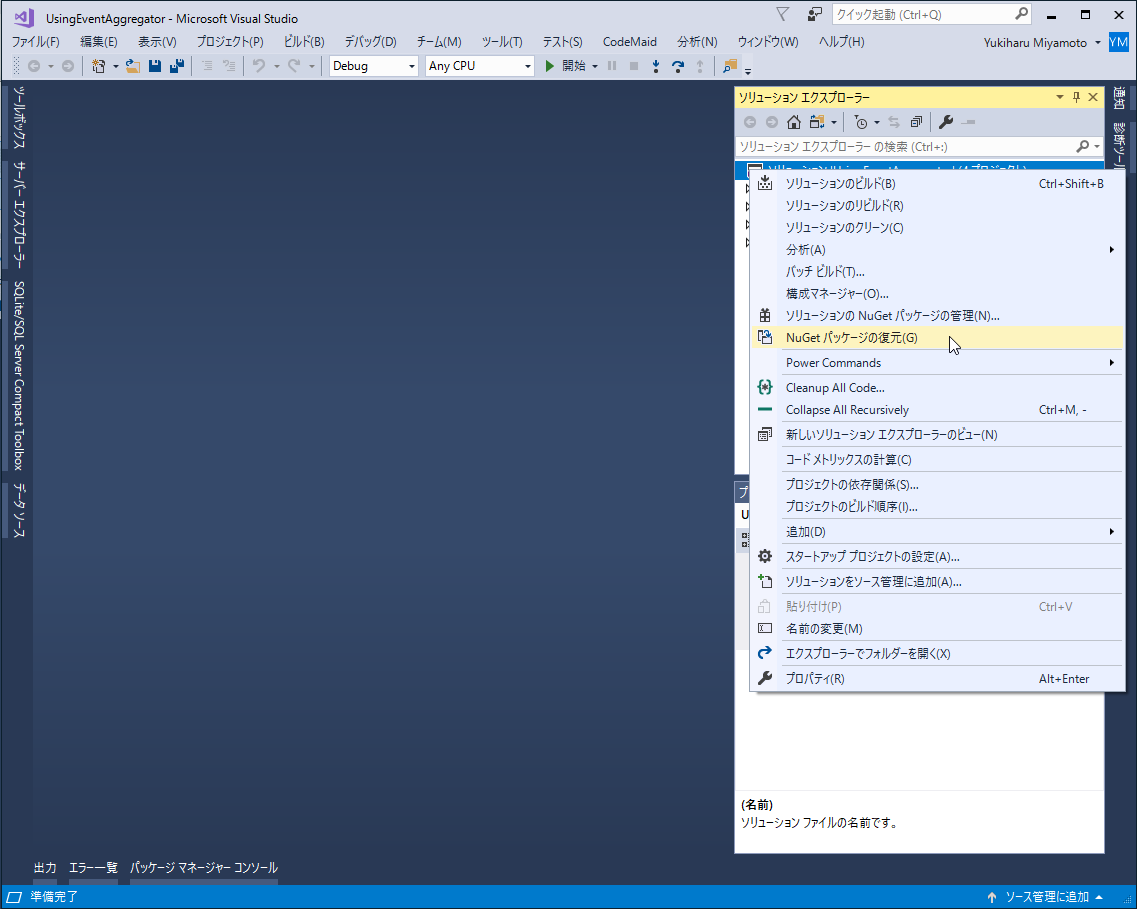
Task: Click the navigate backward toolbar icon
Action: pos(33,66)
